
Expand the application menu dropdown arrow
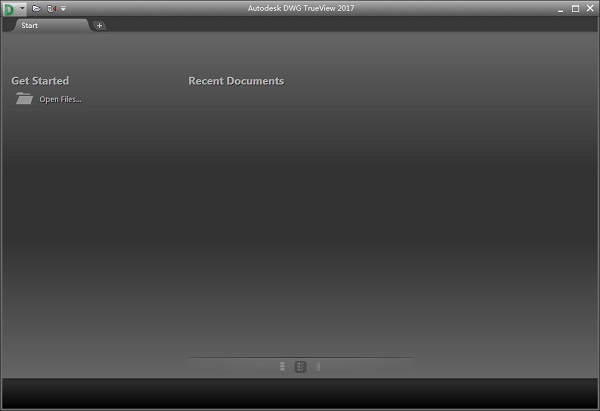(22, 8)
